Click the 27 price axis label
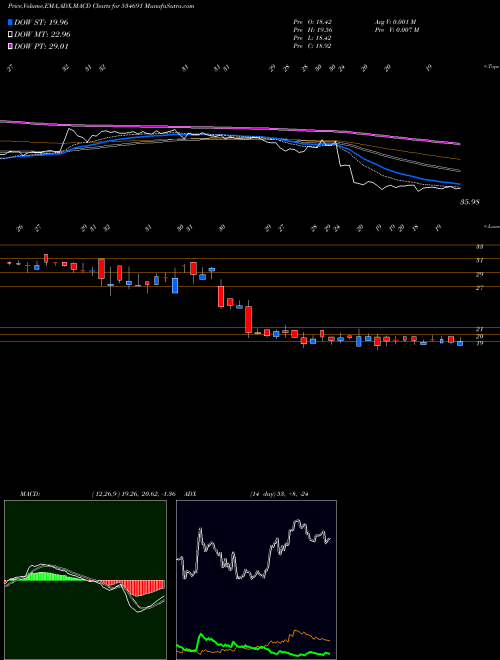Viewport: 500px width, 660px height. tap(479, 288)
